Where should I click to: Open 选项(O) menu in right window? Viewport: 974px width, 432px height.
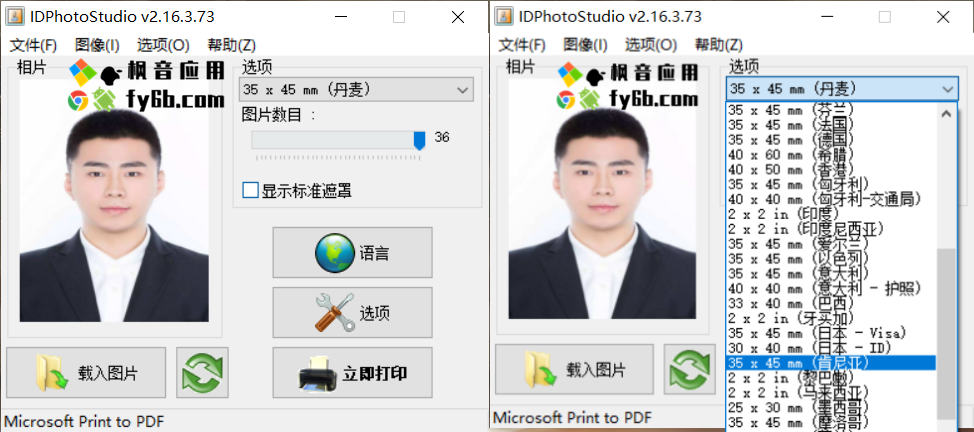coord(651,45)
